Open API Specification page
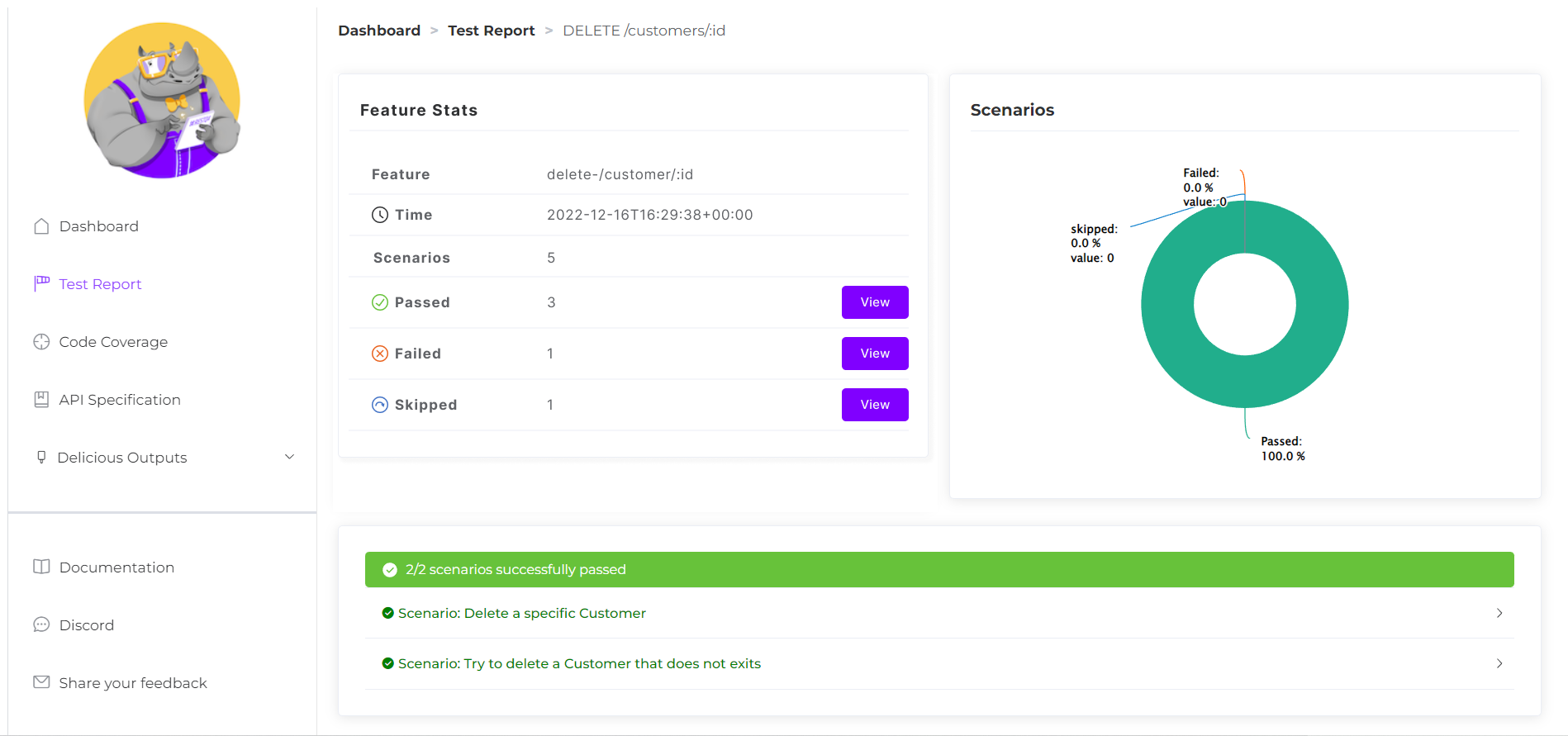This screenshot has height=736, width=1568. click(120, 400)
